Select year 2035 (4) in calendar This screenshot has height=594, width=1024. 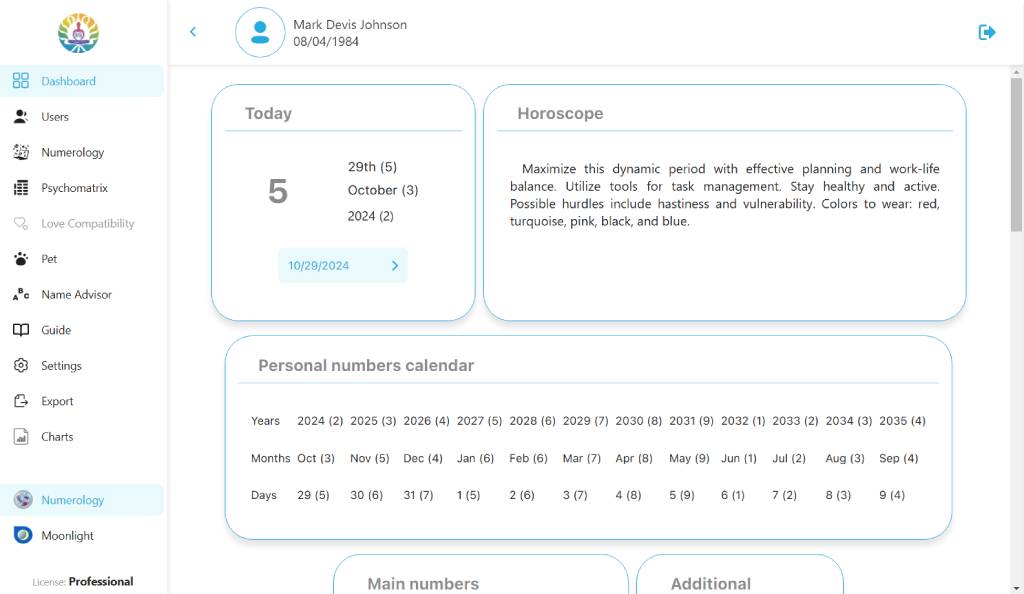tap(903, 421)
